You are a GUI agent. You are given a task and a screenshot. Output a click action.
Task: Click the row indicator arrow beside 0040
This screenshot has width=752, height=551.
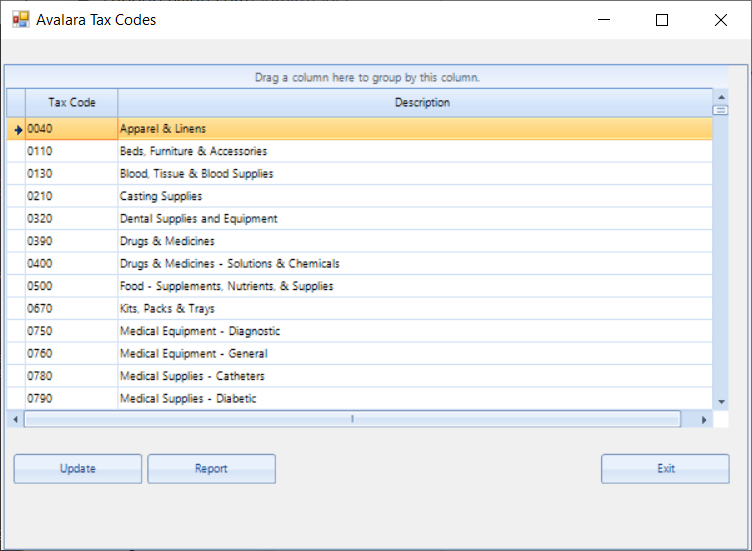click(x=18, y=129)
